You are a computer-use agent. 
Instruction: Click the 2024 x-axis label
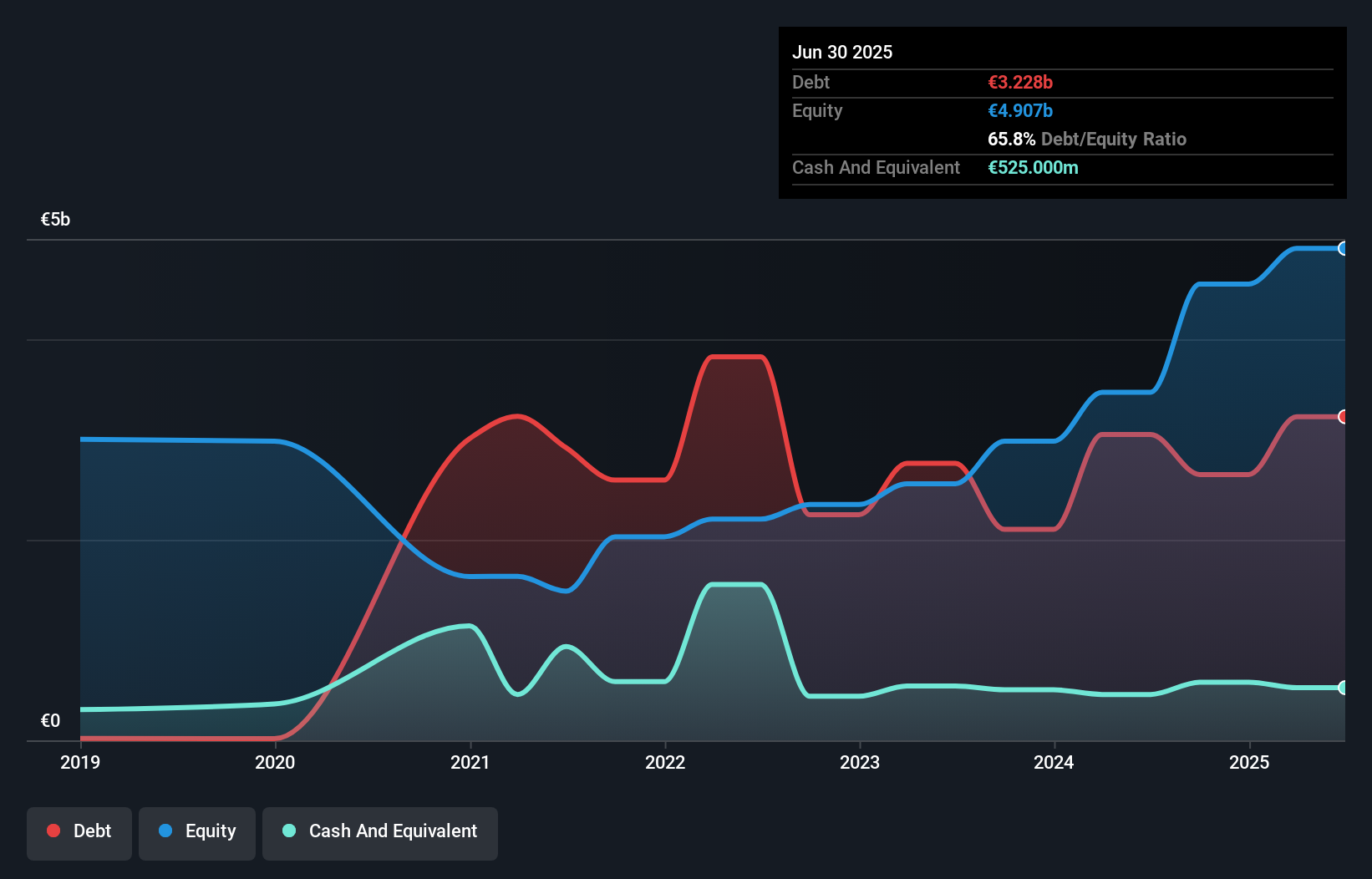coord(1054,762)
